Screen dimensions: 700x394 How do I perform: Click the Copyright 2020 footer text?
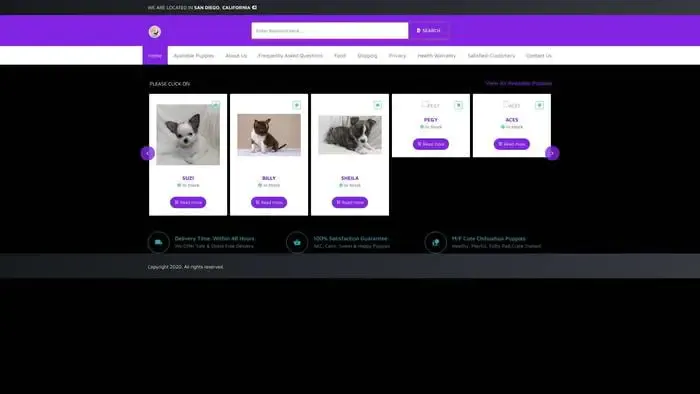(x=186, y=267)
